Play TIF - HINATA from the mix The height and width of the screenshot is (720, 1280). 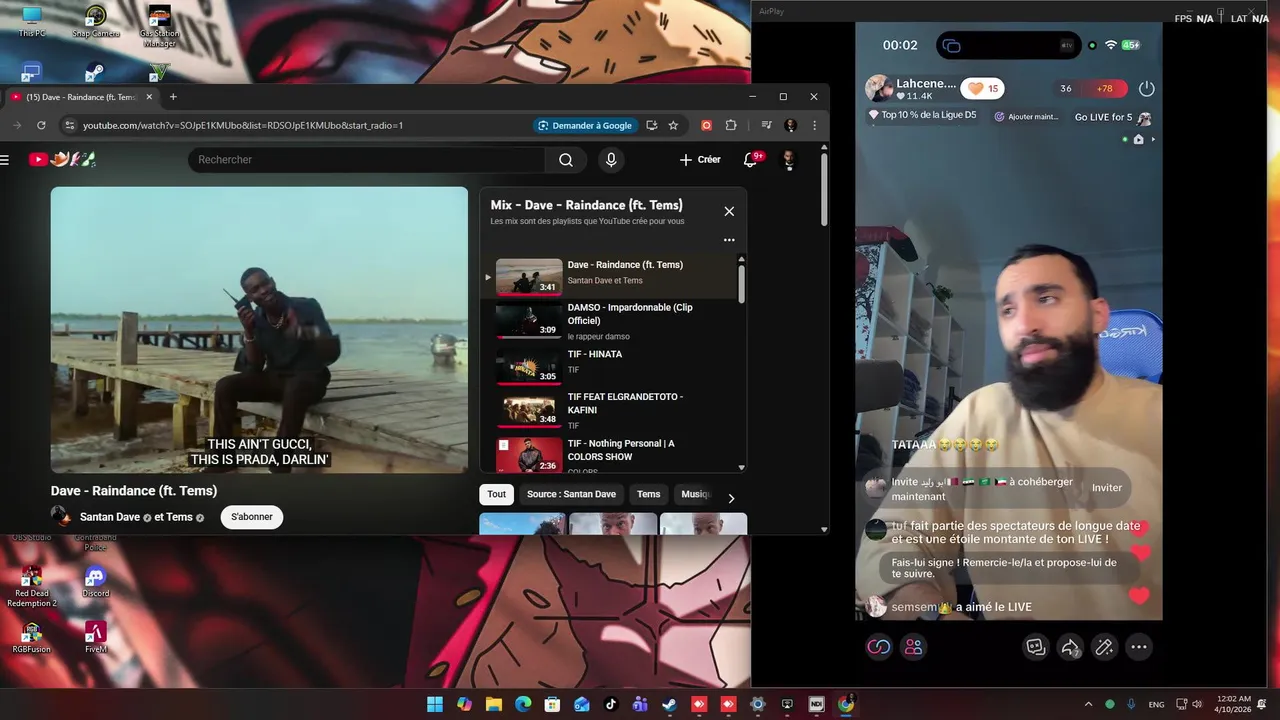coord(610,365)
